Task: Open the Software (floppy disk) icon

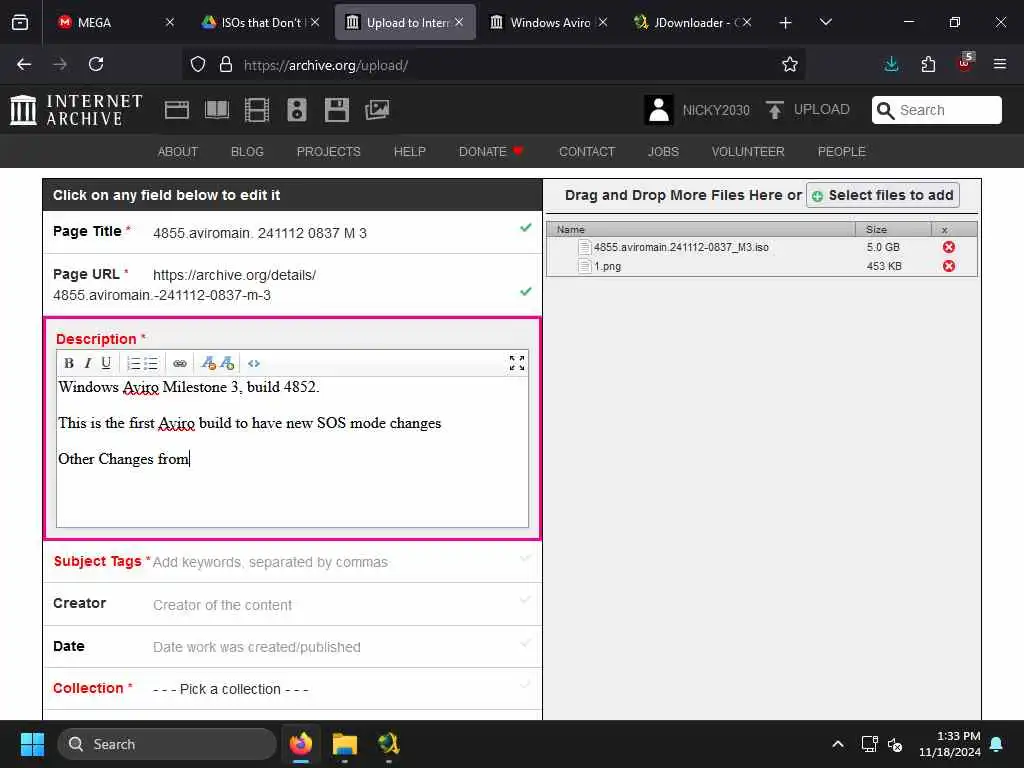Action: pos(336,110)
